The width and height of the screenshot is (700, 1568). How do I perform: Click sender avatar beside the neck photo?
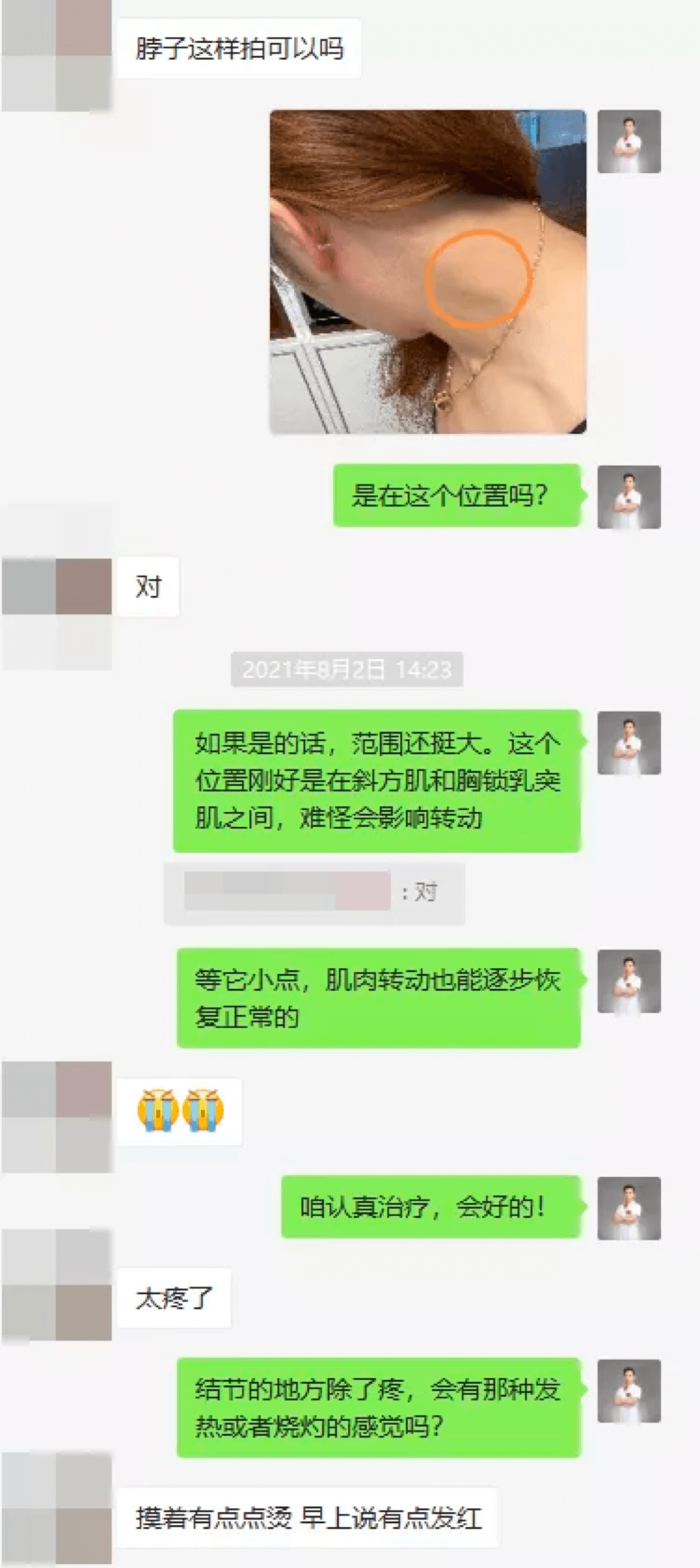coord(629,141)
